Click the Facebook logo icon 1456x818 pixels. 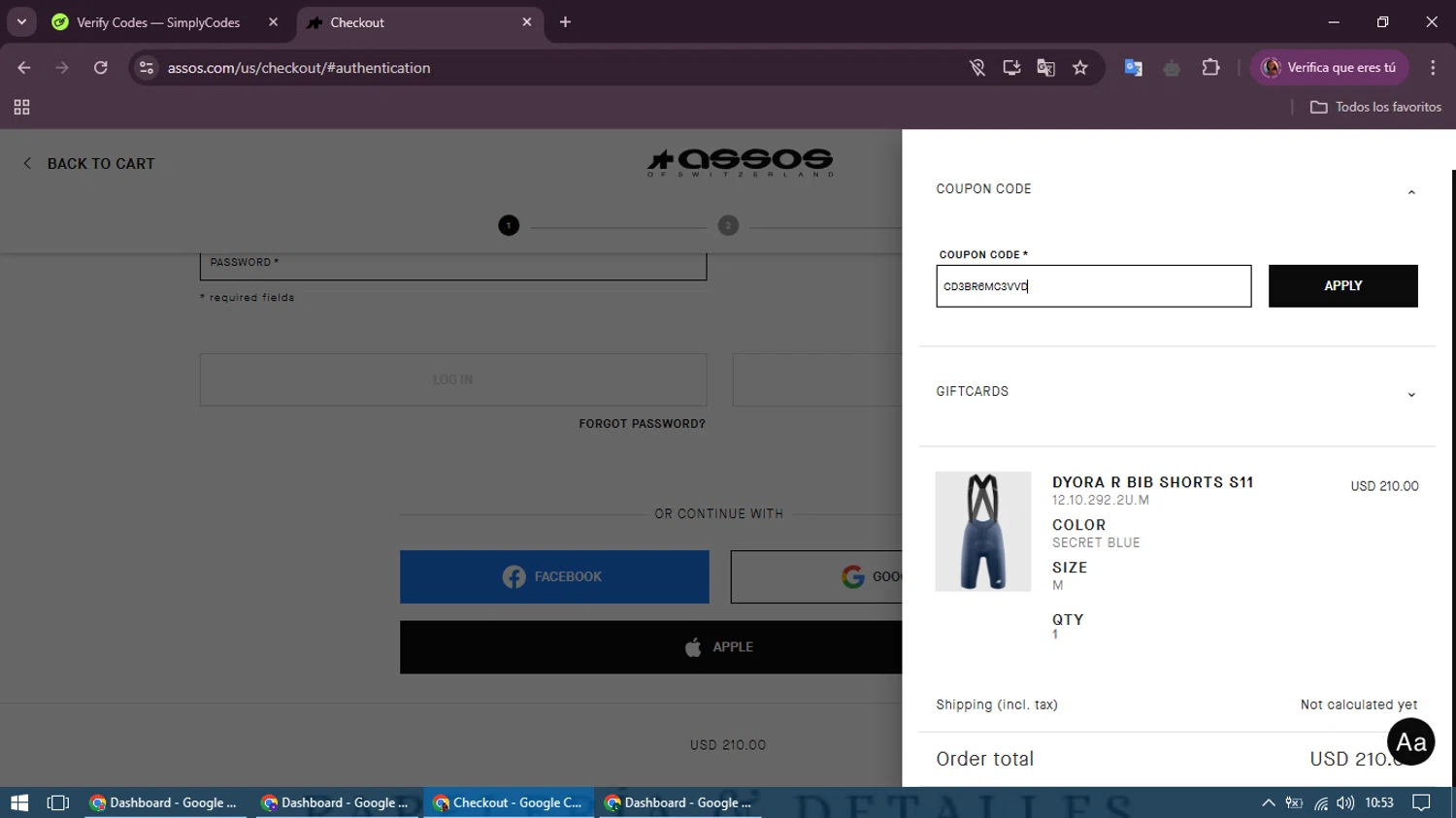pyautogui.click(x=514, y=577)
